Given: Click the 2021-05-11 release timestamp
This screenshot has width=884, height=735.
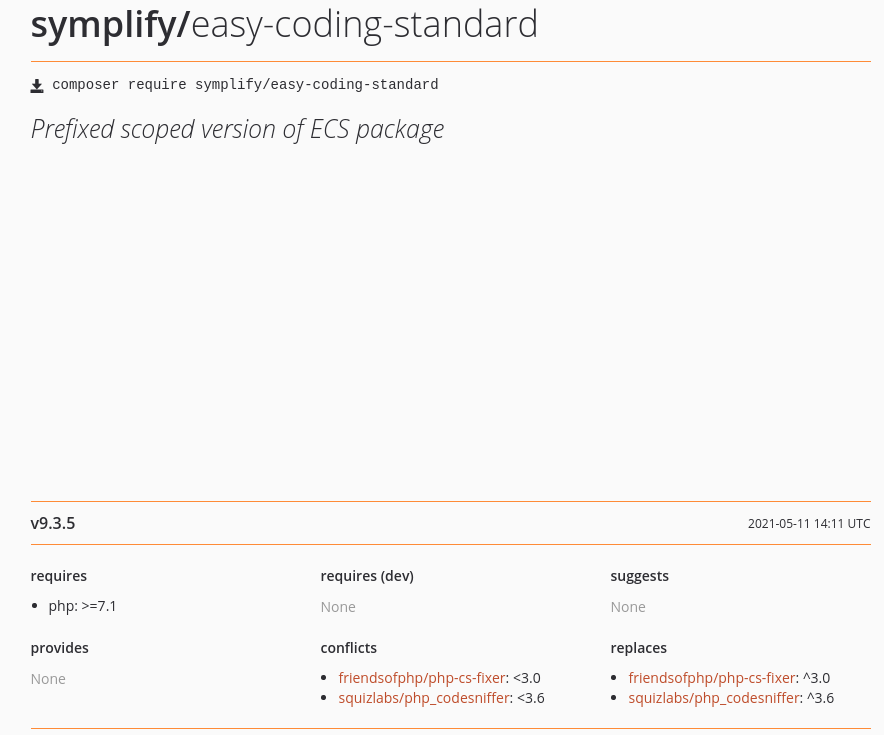Looking at the screenshot, I should 809,523.
